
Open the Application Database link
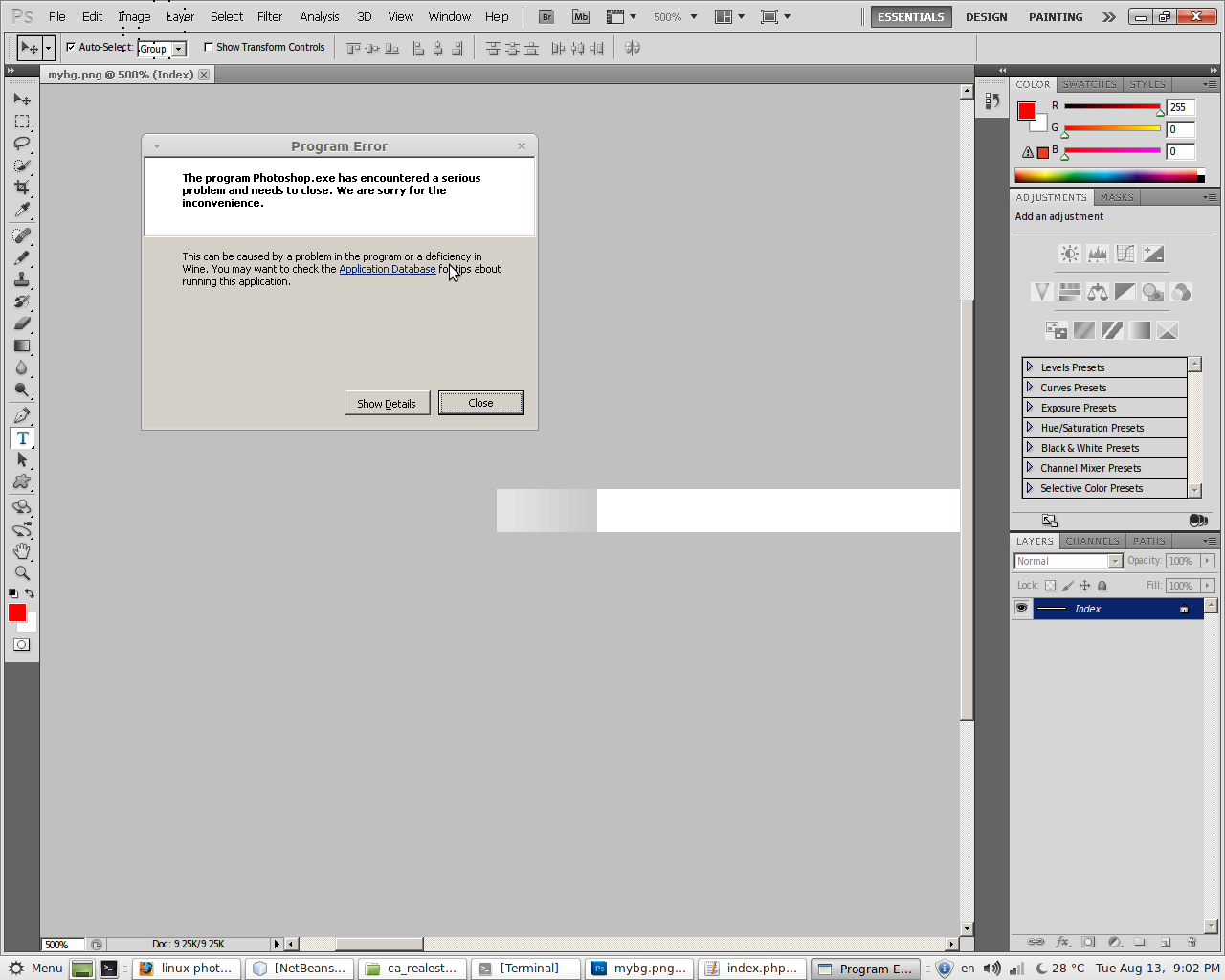[x=388, y=269]
